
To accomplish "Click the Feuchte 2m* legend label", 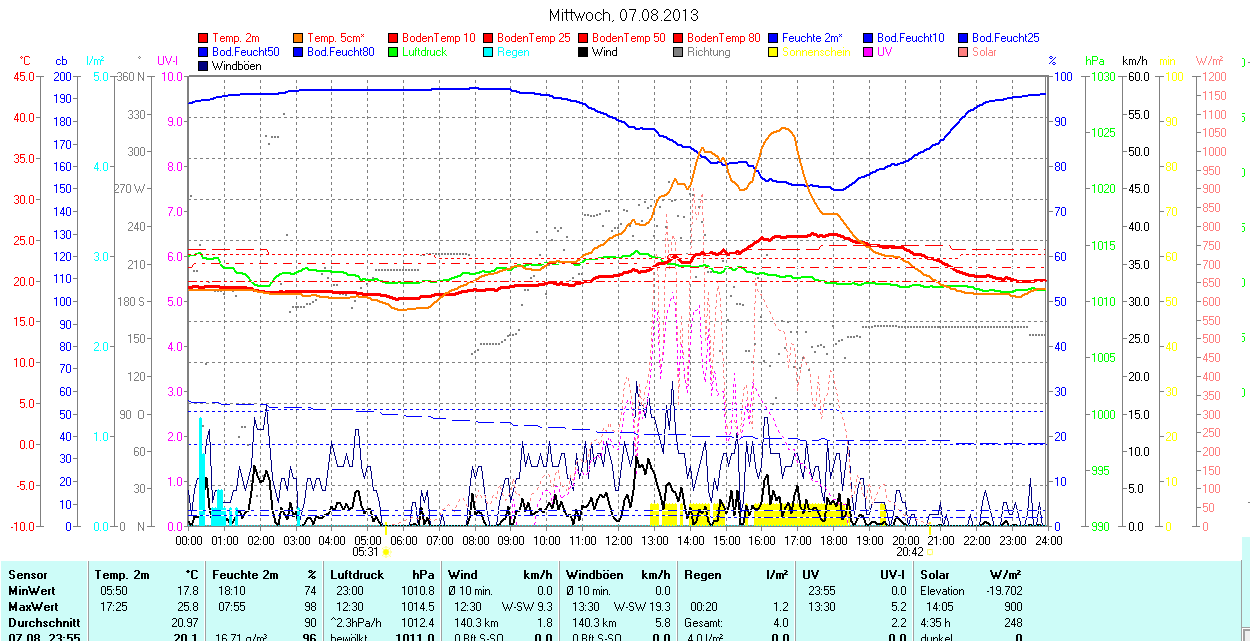I will tap(812, 38).
